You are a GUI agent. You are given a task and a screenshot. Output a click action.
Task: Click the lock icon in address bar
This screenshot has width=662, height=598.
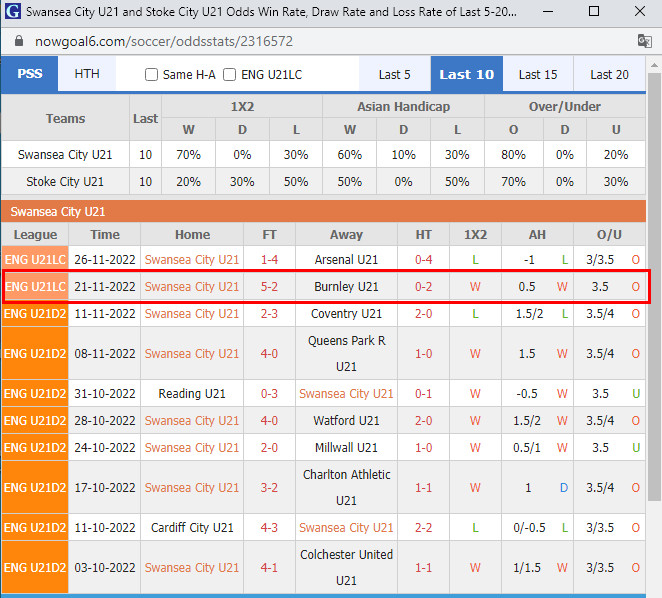tap(15, 41)
